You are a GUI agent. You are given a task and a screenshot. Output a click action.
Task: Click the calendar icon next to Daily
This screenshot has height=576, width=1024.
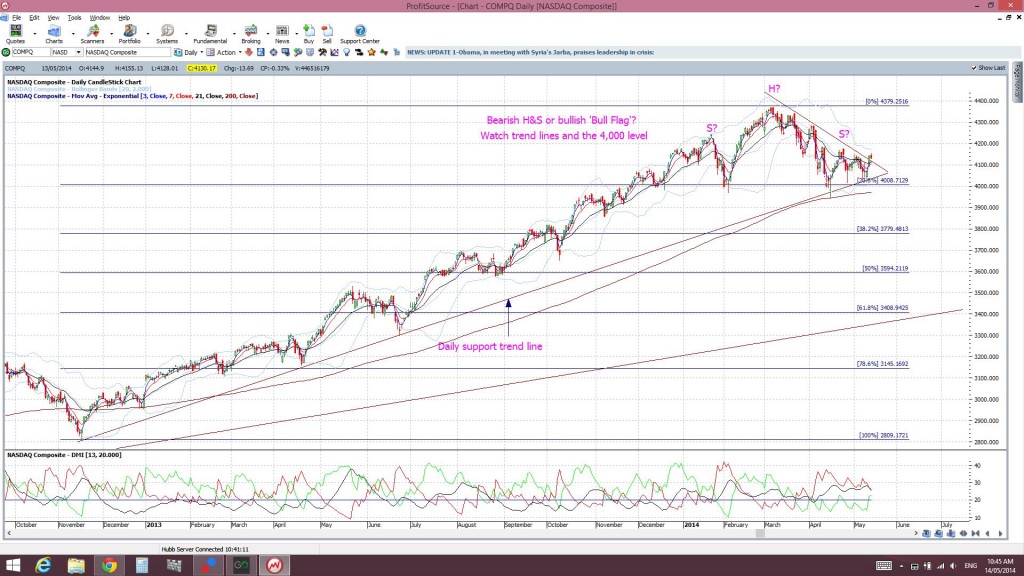coord(178,52)
